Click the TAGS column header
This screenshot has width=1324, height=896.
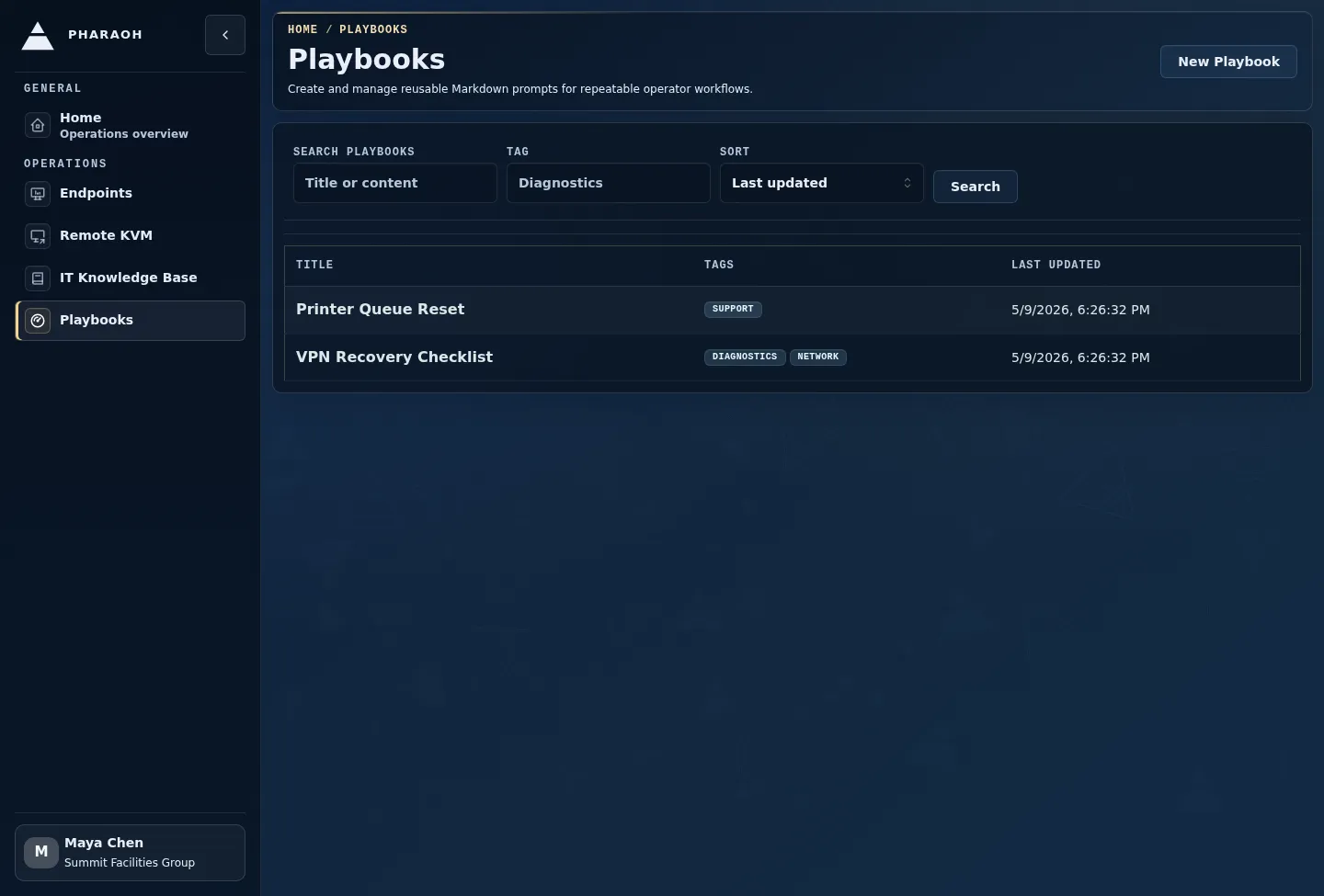point(719,265)
